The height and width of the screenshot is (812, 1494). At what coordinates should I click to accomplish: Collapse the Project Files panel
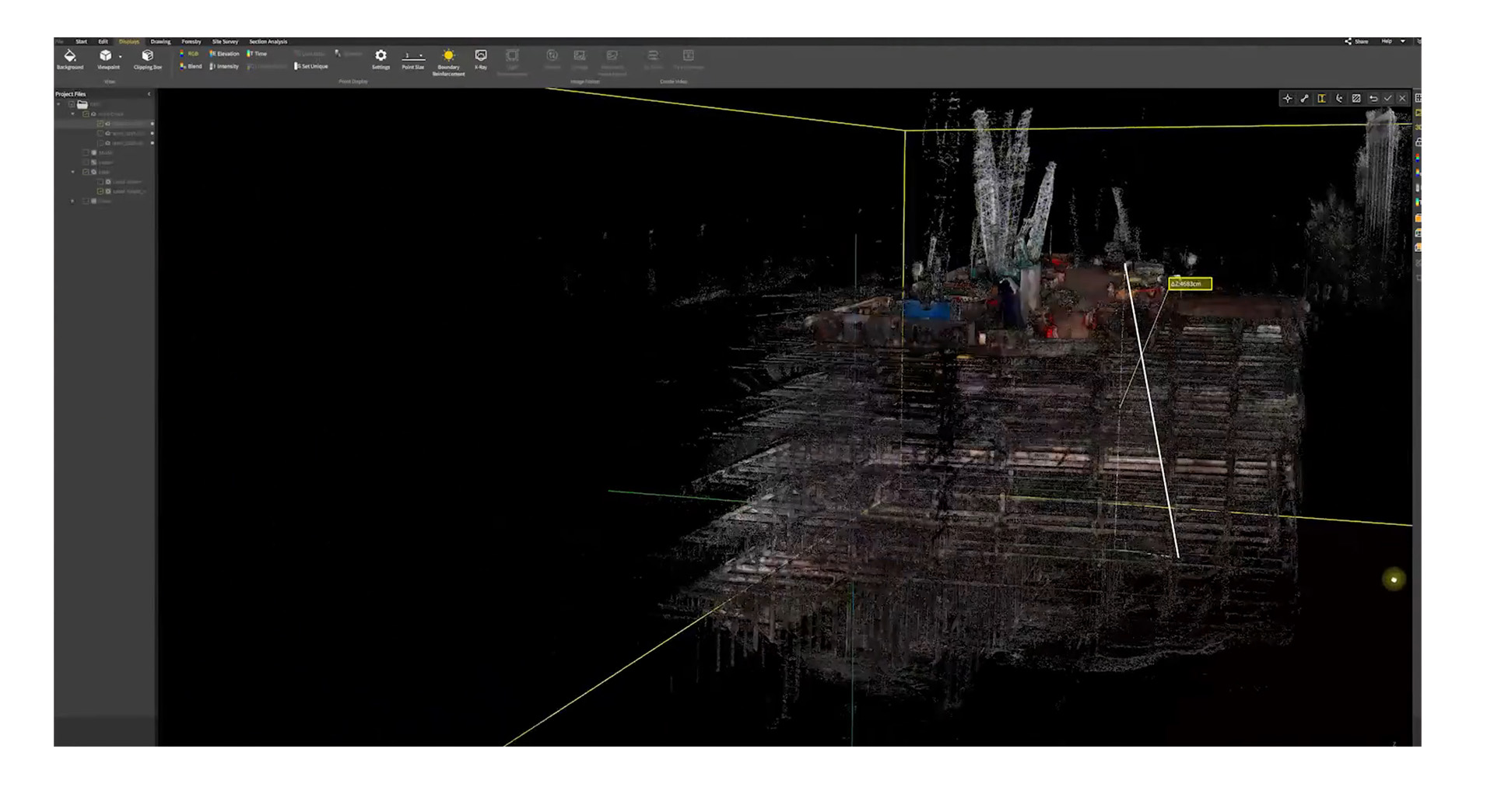point(149,94)
